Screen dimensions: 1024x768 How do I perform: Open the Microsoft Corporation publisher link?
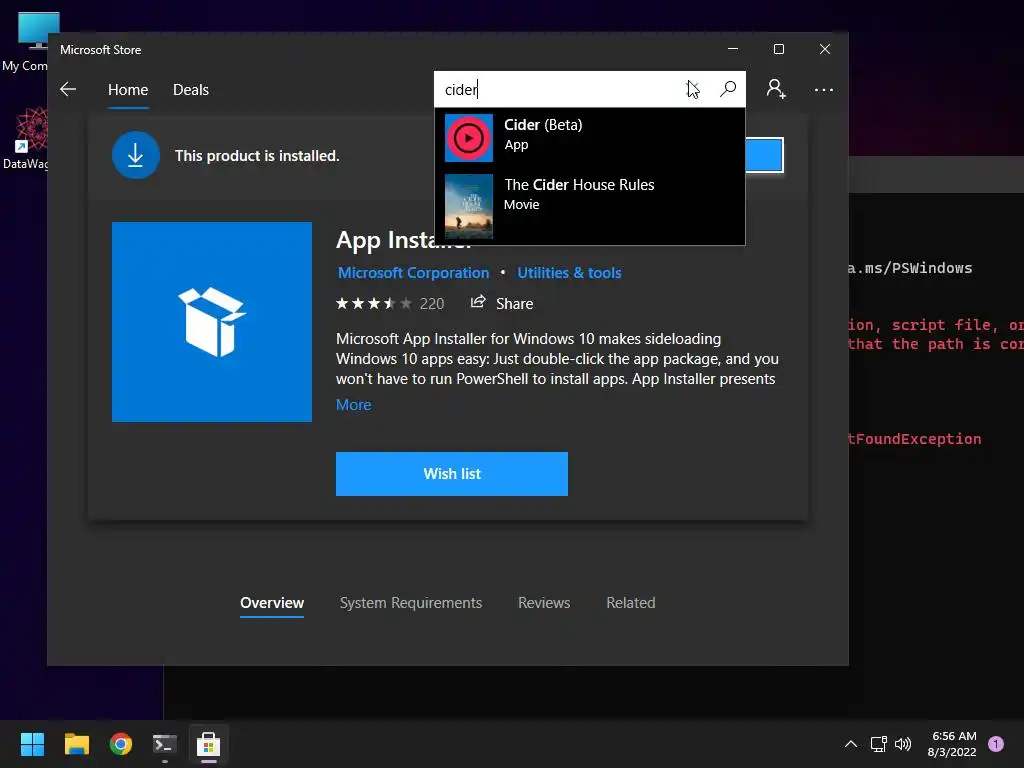coord(413,273)
